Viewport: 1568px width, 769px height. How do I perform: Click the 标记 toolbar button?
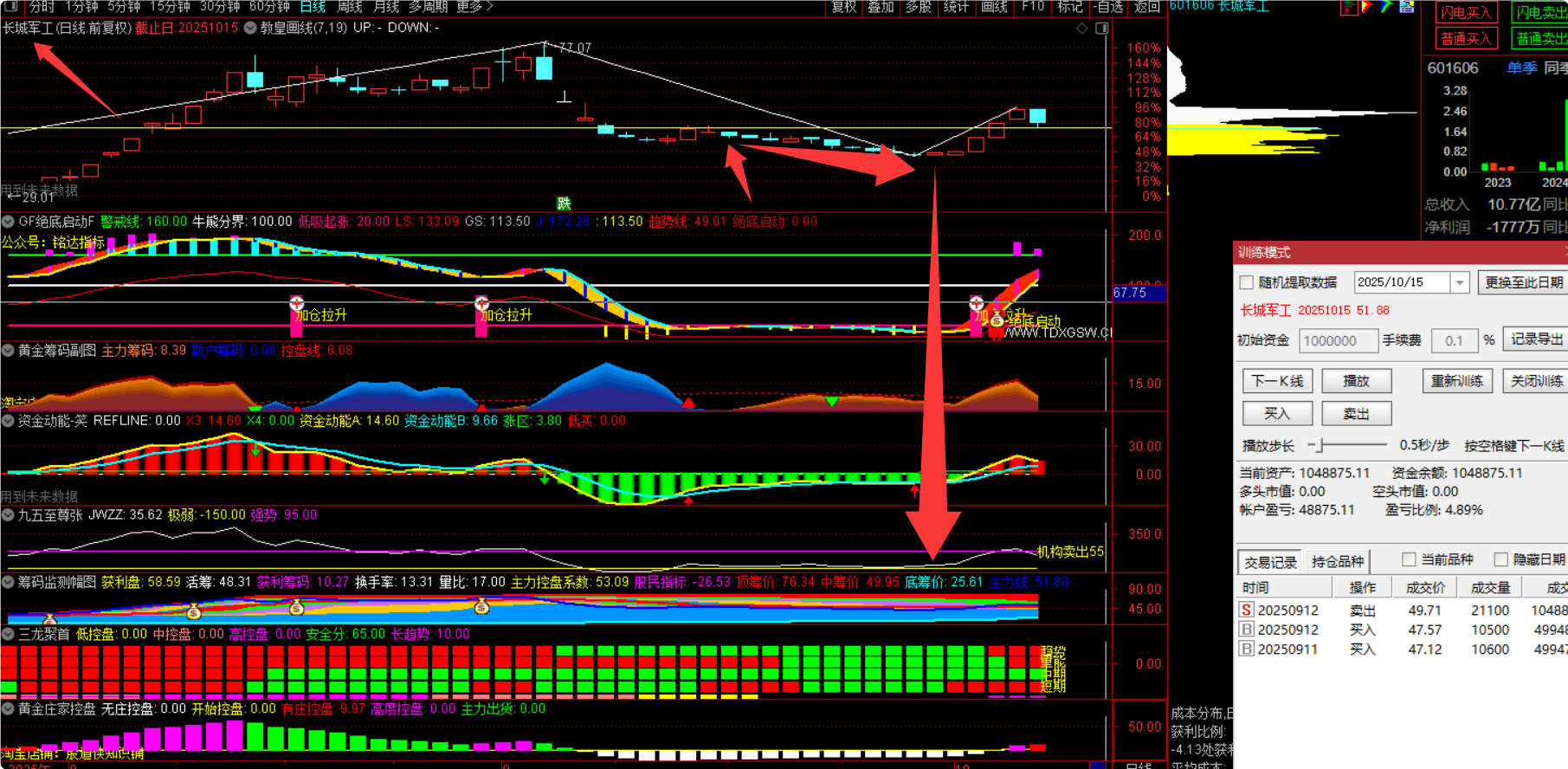pyautogui.click(x=1070, y=7)
